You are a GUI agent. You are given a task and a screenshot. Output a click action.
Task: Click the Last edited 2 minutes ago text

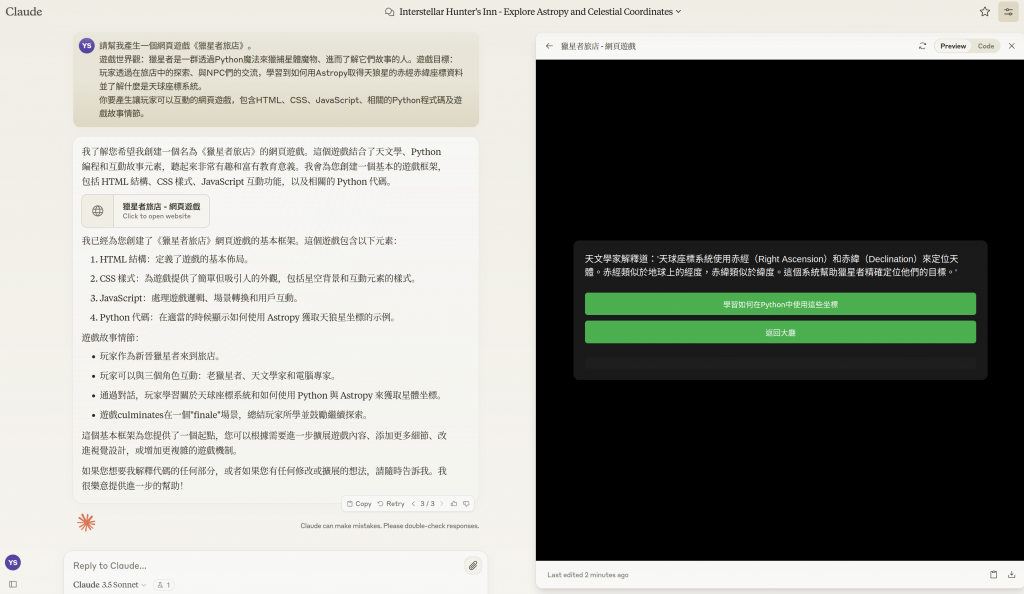(588, 575)
